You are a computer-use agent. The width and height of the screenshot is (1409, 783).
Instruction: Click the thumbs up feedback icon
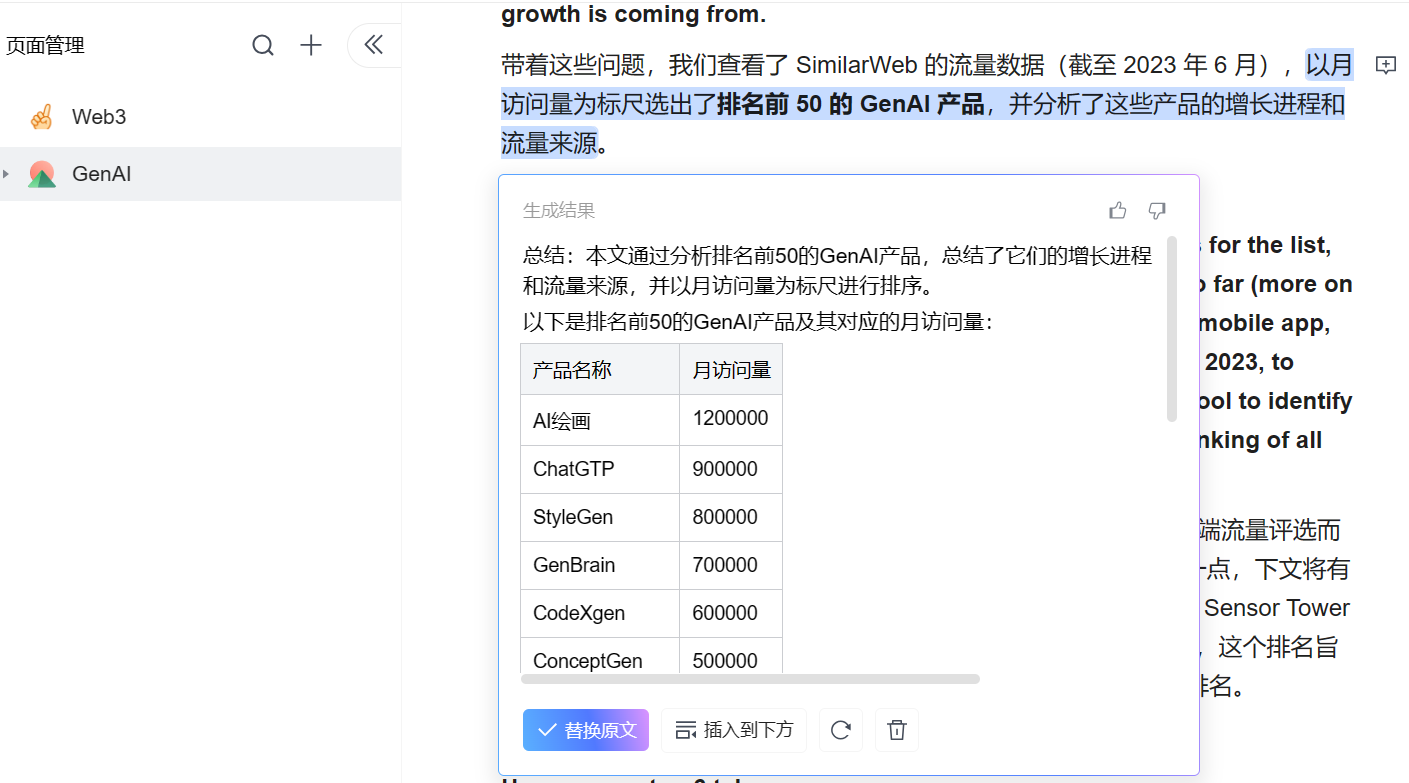pos(1118,210)
